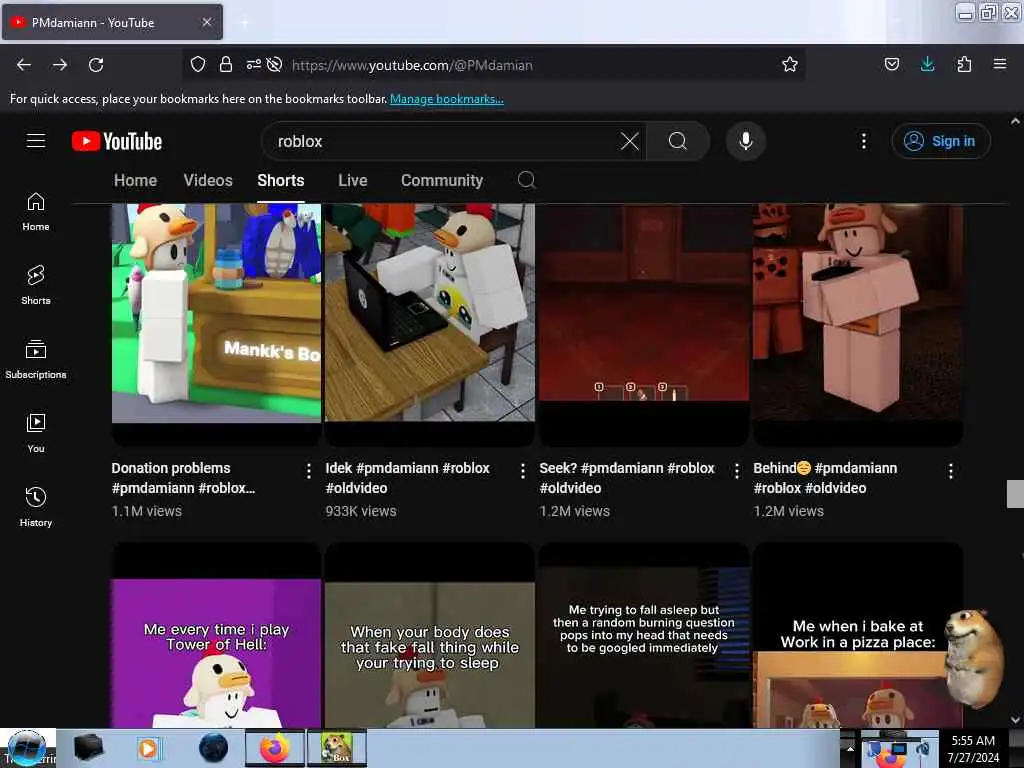
Task: Open the site permissions icon in address bar
Action: [253, 64]
